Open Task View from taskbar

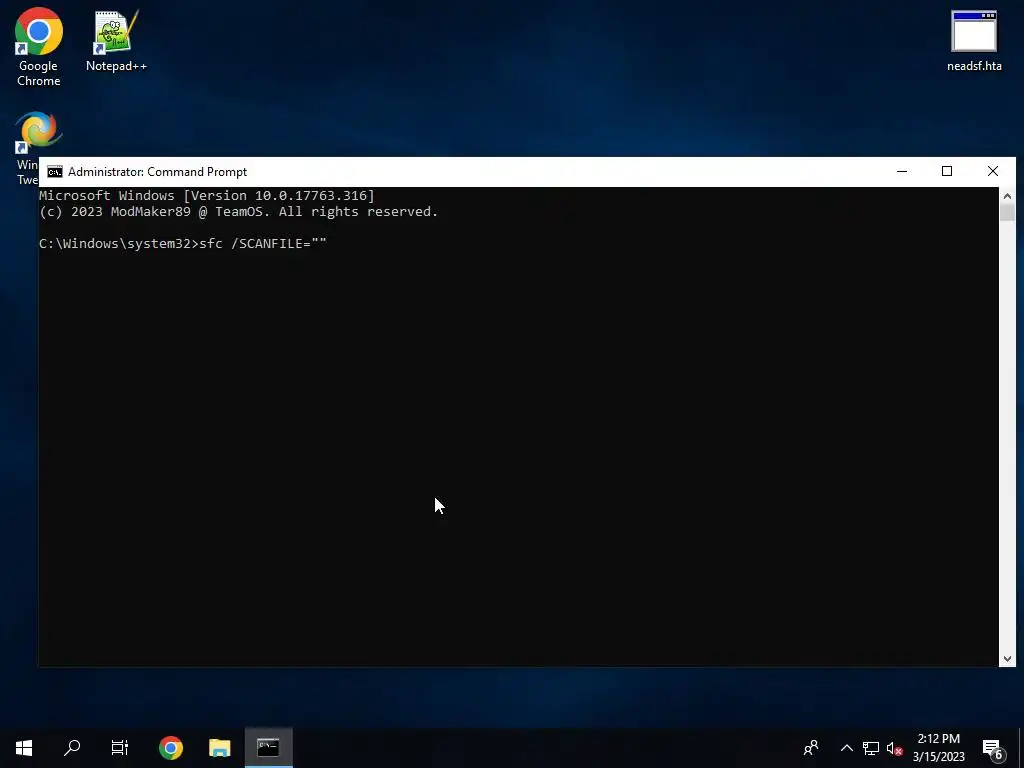[120, 748]
